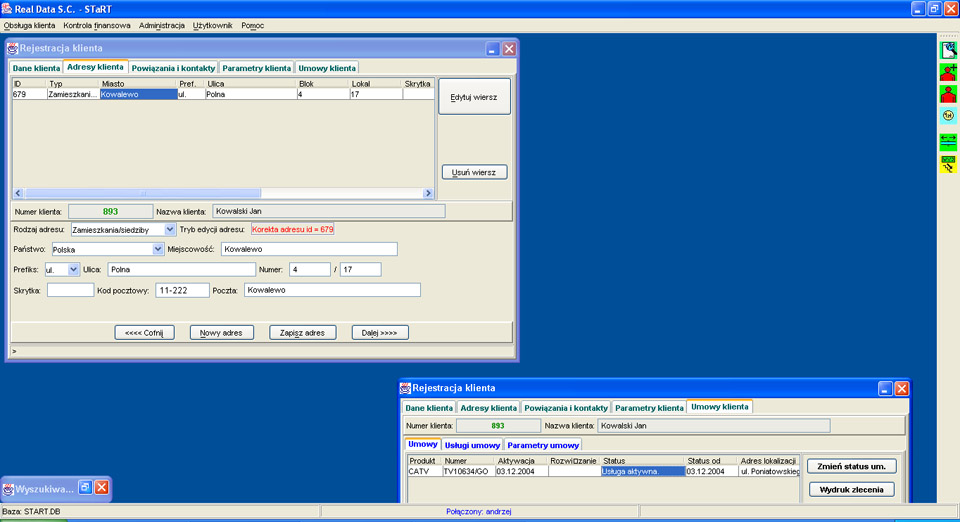Image resolution: width=960 pixels, height=522 pixels.
Task: Click the Zmień status um. button
Action: [850, 466]
